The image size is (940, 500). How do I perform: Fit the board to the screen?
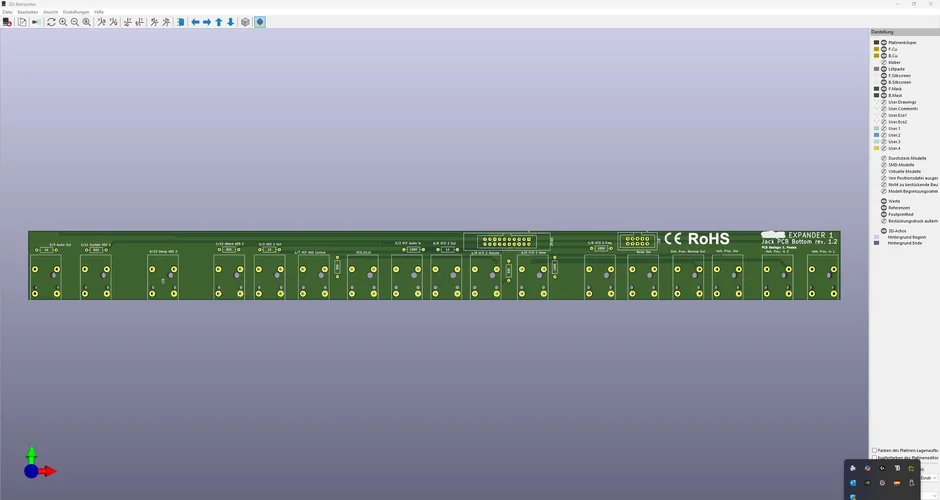(x=87, y=22)
